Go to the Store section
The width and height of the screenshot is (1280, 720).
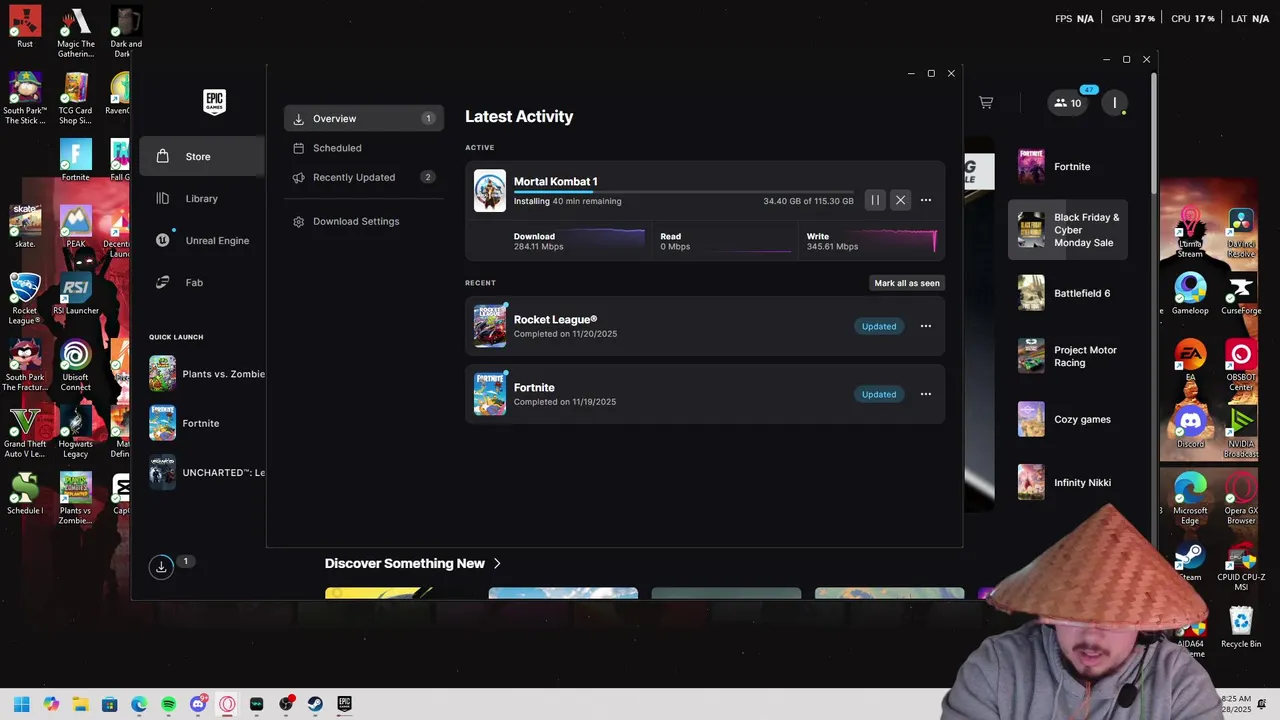202,156
